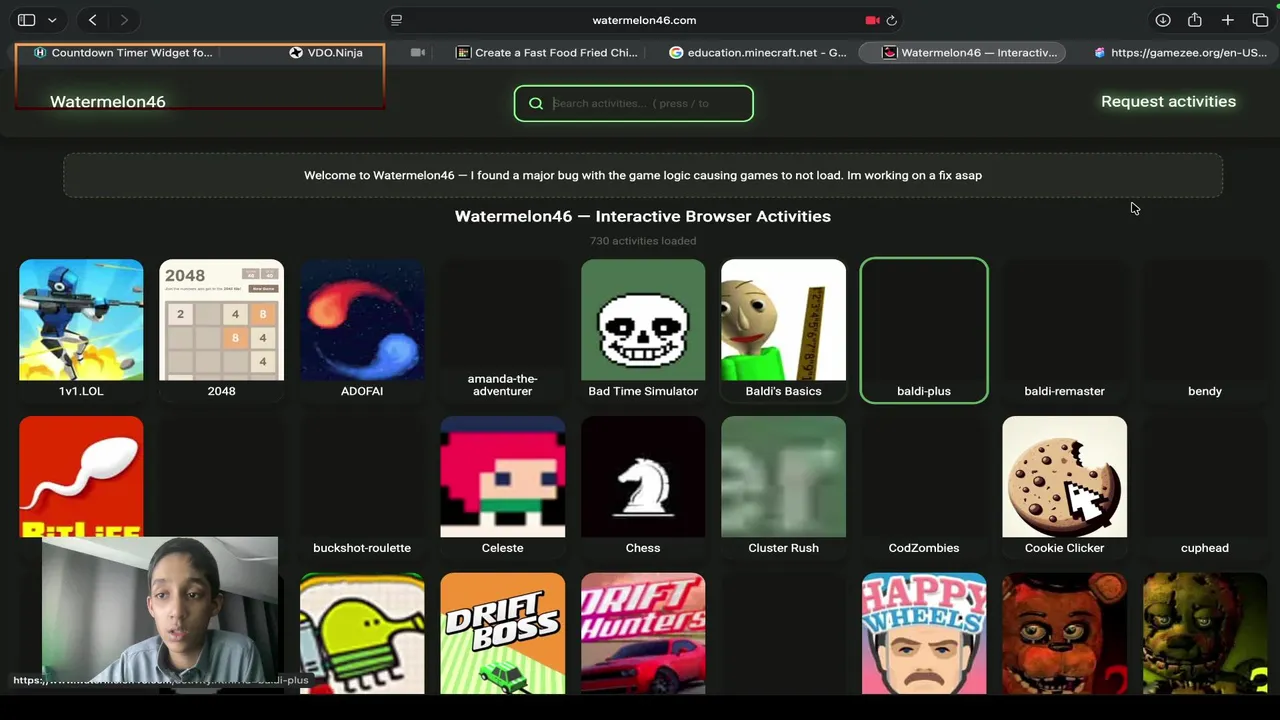Open Cookie Clicker tile
The width and height of the screenshot is (1280, 720).
(x=1064, y=487)
